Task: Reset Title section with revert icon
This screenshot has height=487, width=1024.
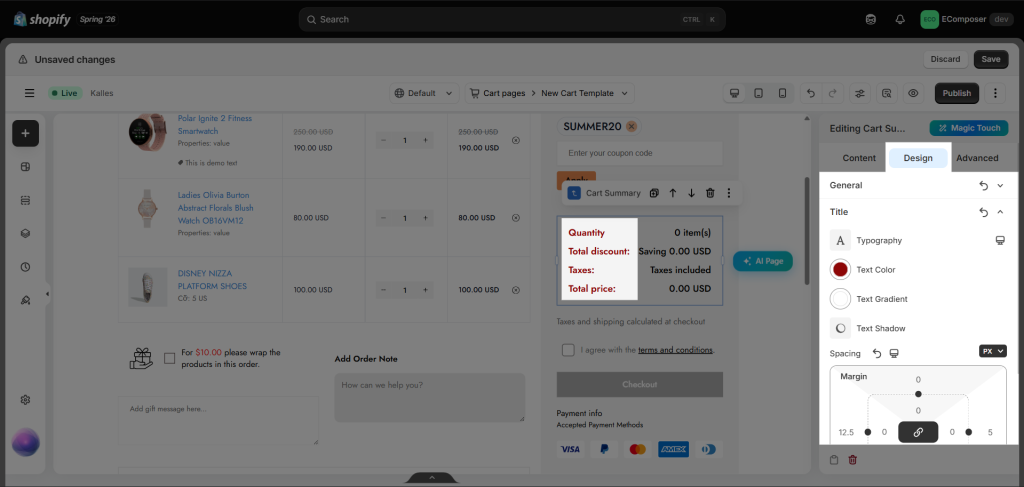Action: pyautogui.click(x=984, y=212)
